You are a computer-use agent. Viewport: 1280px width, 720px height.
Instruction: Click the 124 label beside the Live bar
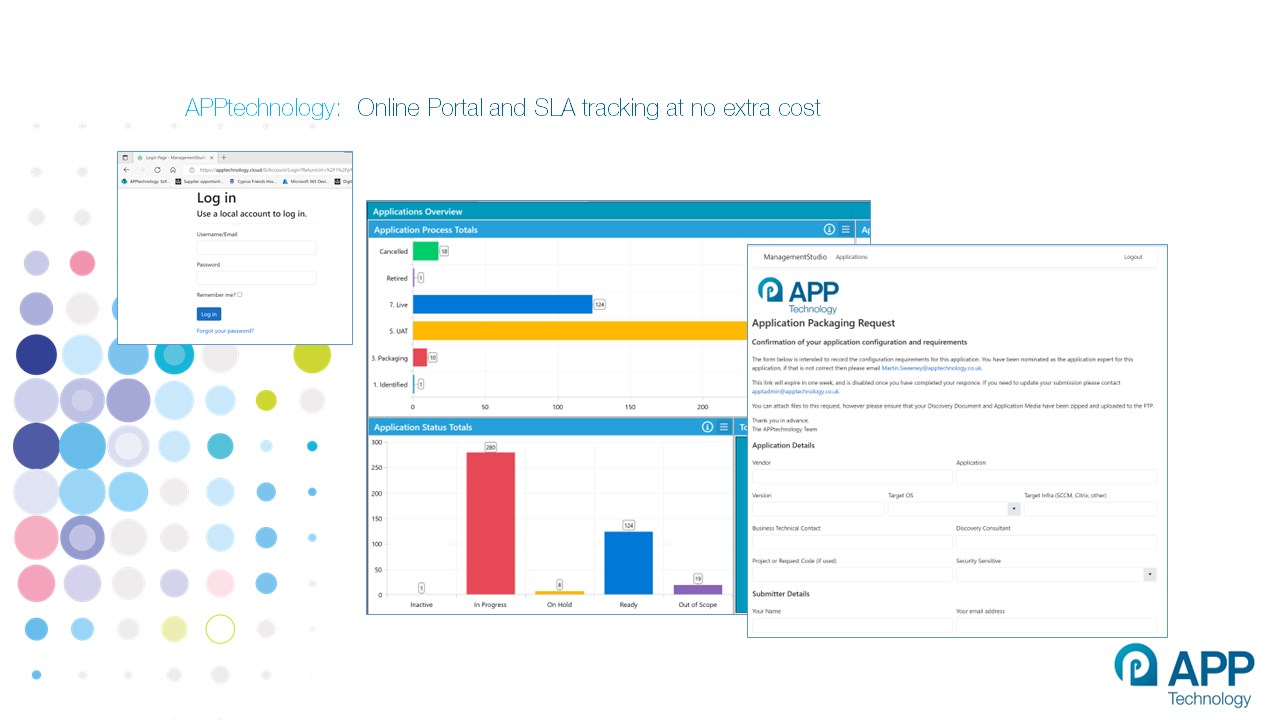(600, 304)
